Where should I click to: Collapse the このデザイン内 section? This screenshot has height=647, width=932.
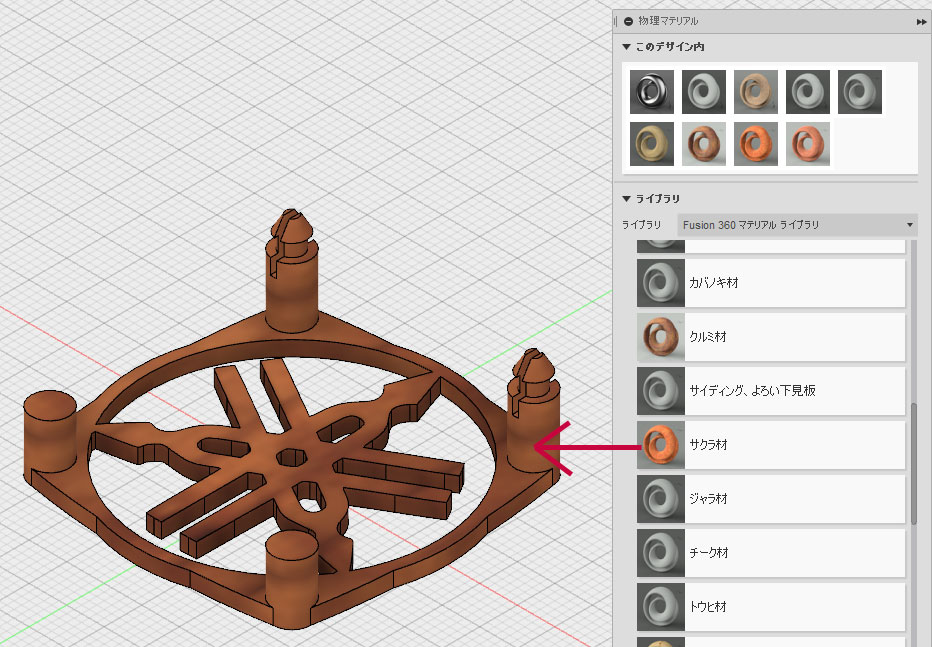[627, 47]
